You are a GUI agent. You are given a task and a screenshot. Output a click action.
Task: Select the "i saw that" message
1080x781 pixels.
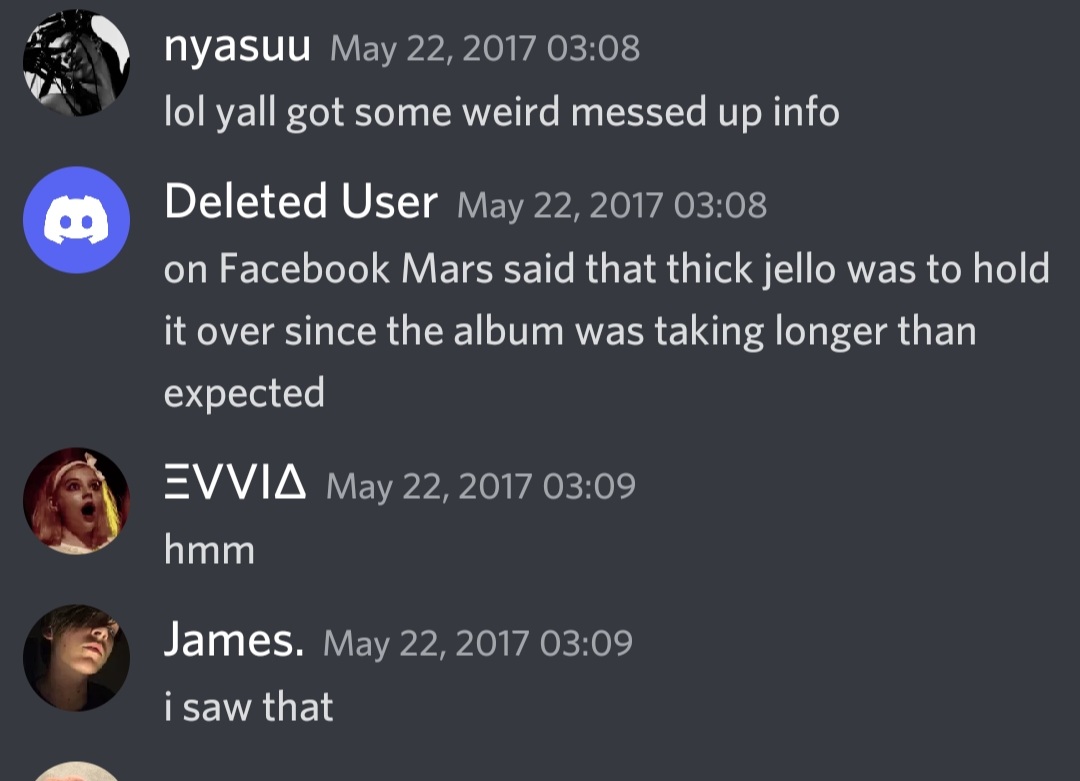tap(248, 707)
